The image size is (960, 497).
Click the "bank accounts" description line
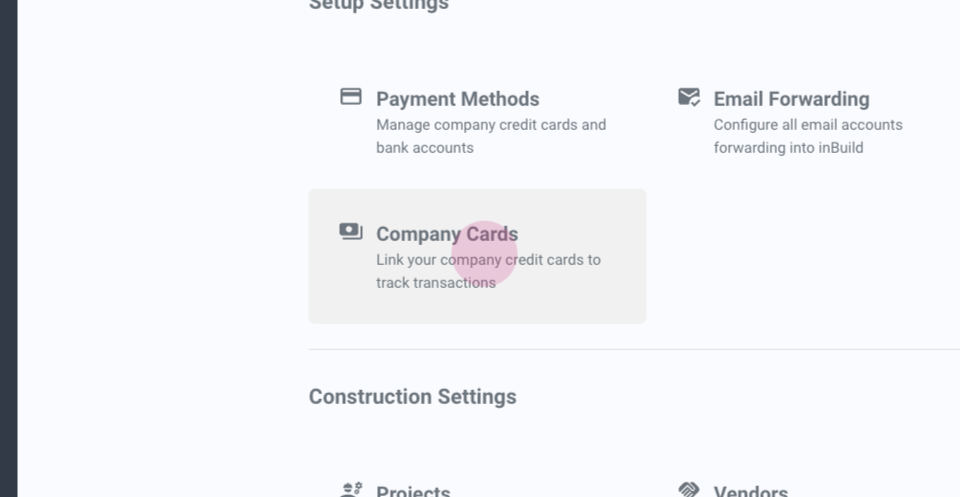[x=425, y=148]
